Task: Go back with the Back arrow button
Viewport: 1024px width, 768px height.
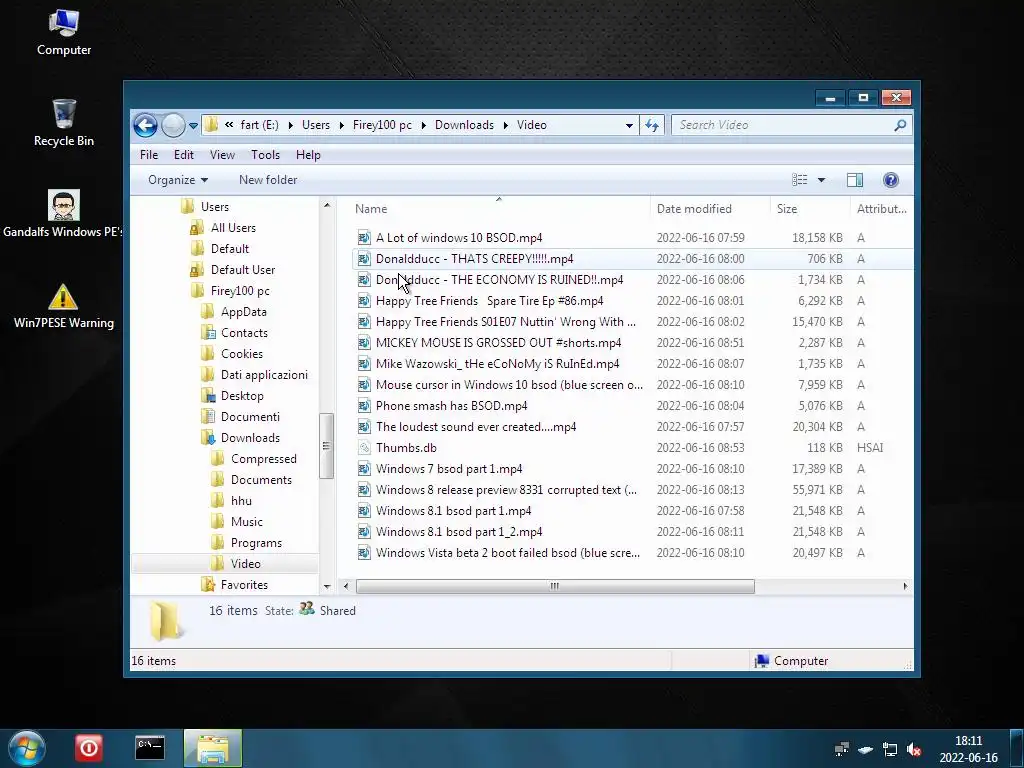Action: coord(146,125)
